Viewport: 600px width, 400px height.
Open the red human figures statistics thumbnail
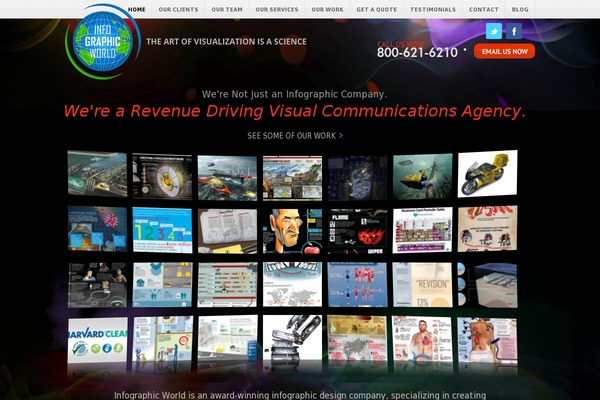[x=357, y=284]
